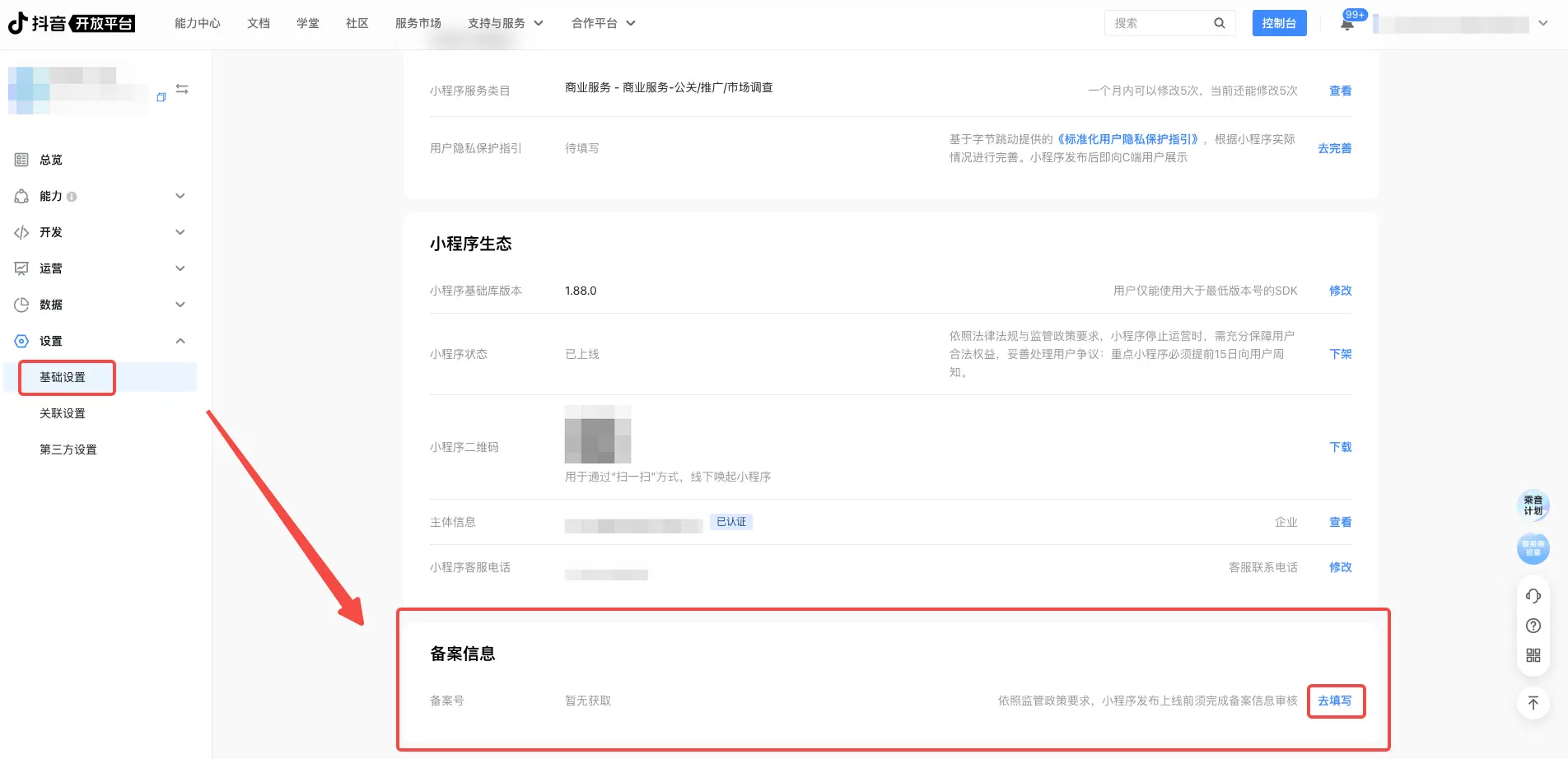Click the mini program QR code thumbnail
The height and width of the screenshot is (759, 1568).
tap(597, 434)
